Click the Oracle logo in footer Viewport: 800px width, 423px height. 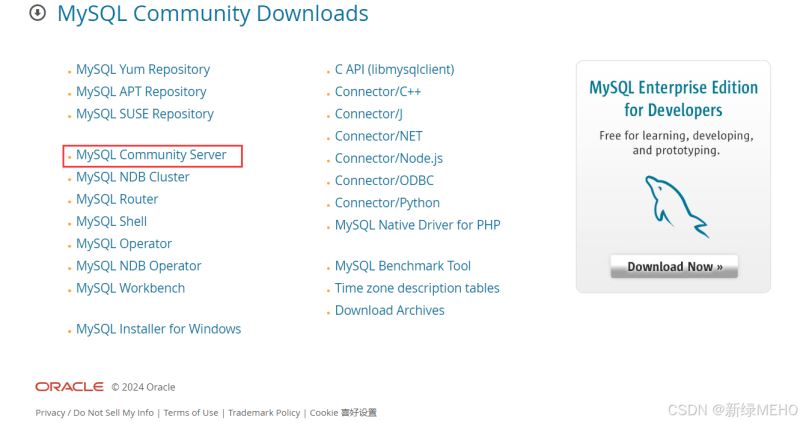coord(69,387)
